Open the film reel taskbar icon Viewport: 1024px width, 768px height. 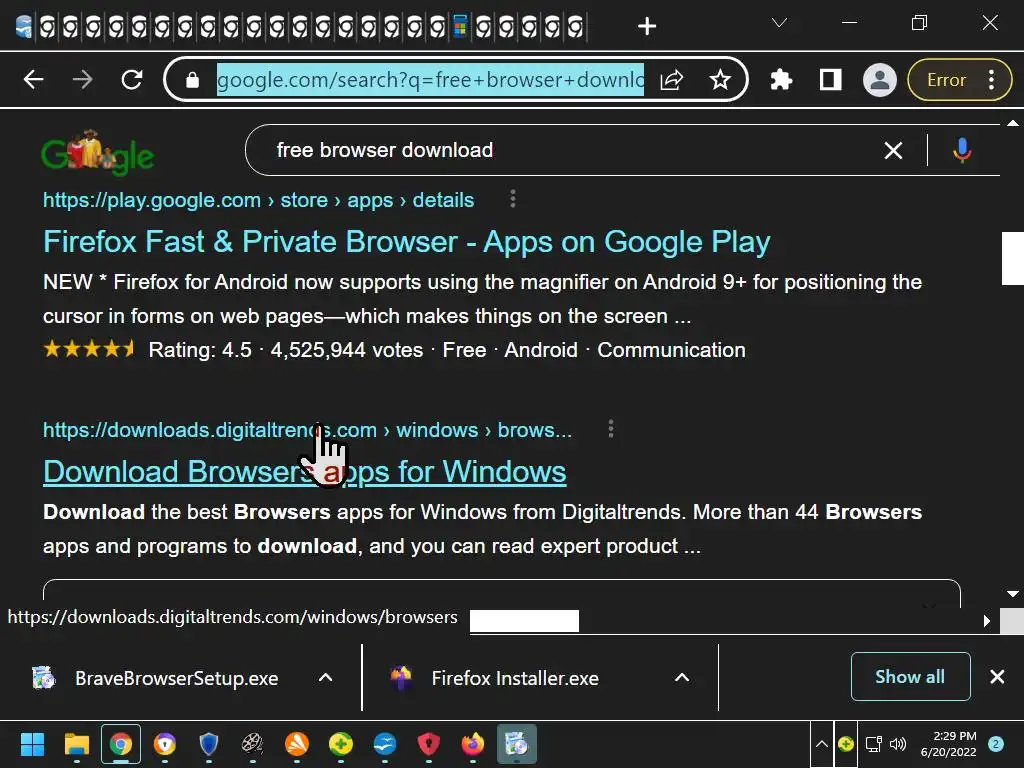tap(252, 744)
